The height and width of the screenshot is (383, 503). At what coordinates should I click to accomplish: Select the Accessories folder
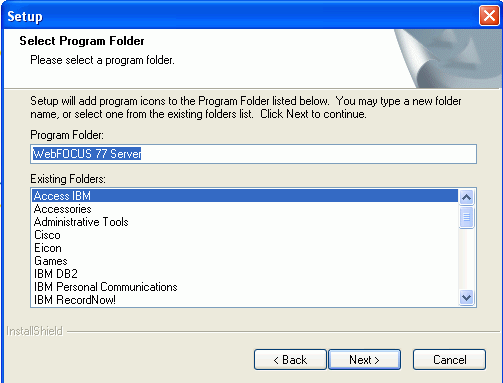[x=245, y=209]
